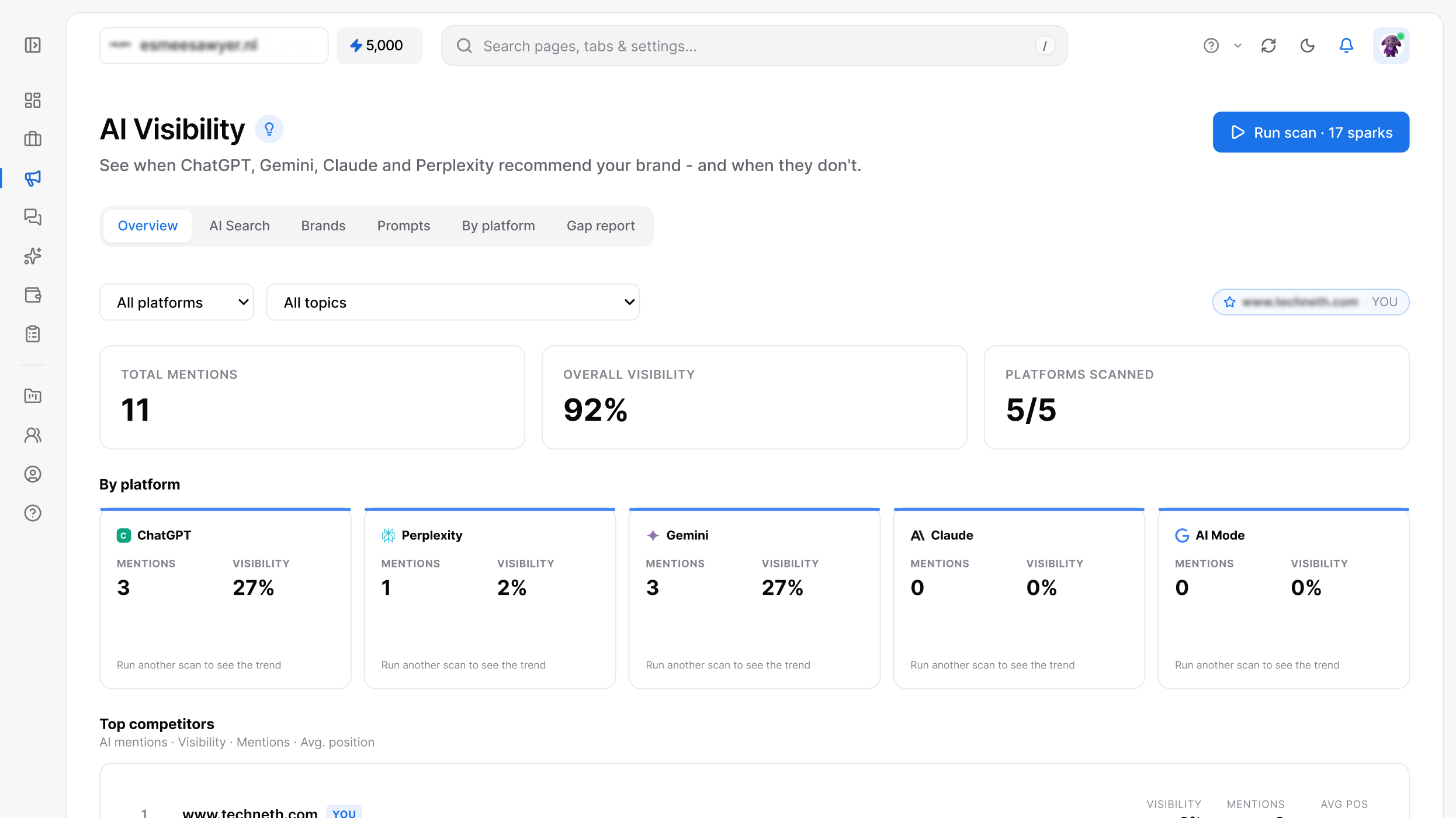The width and height of the screenshot is (1456, 818).
Task: Click the Google AI Mode logo icon
Action: pos(1182,535)
